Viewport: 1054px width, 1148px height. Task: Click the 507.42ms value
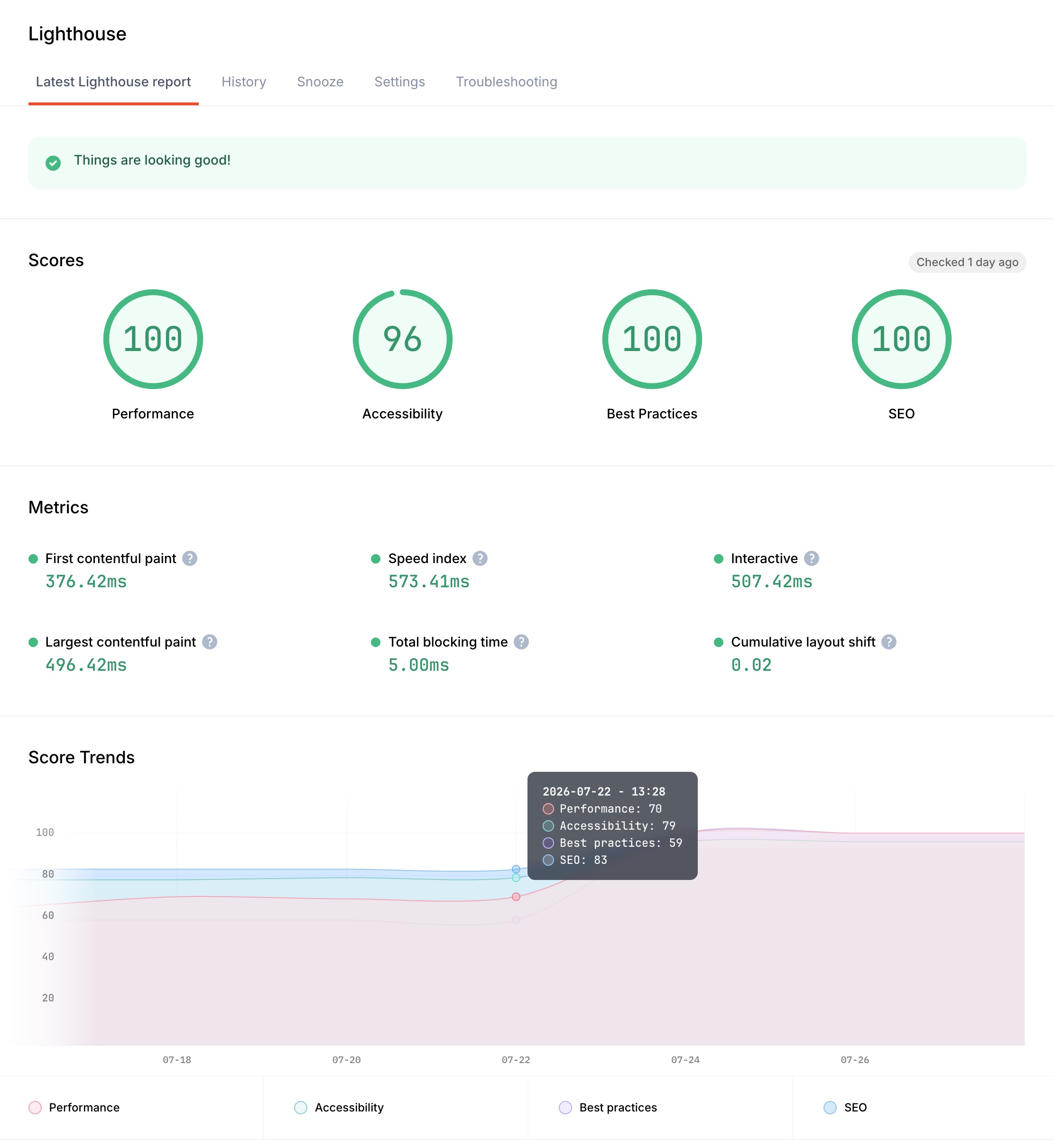[772, 582]
